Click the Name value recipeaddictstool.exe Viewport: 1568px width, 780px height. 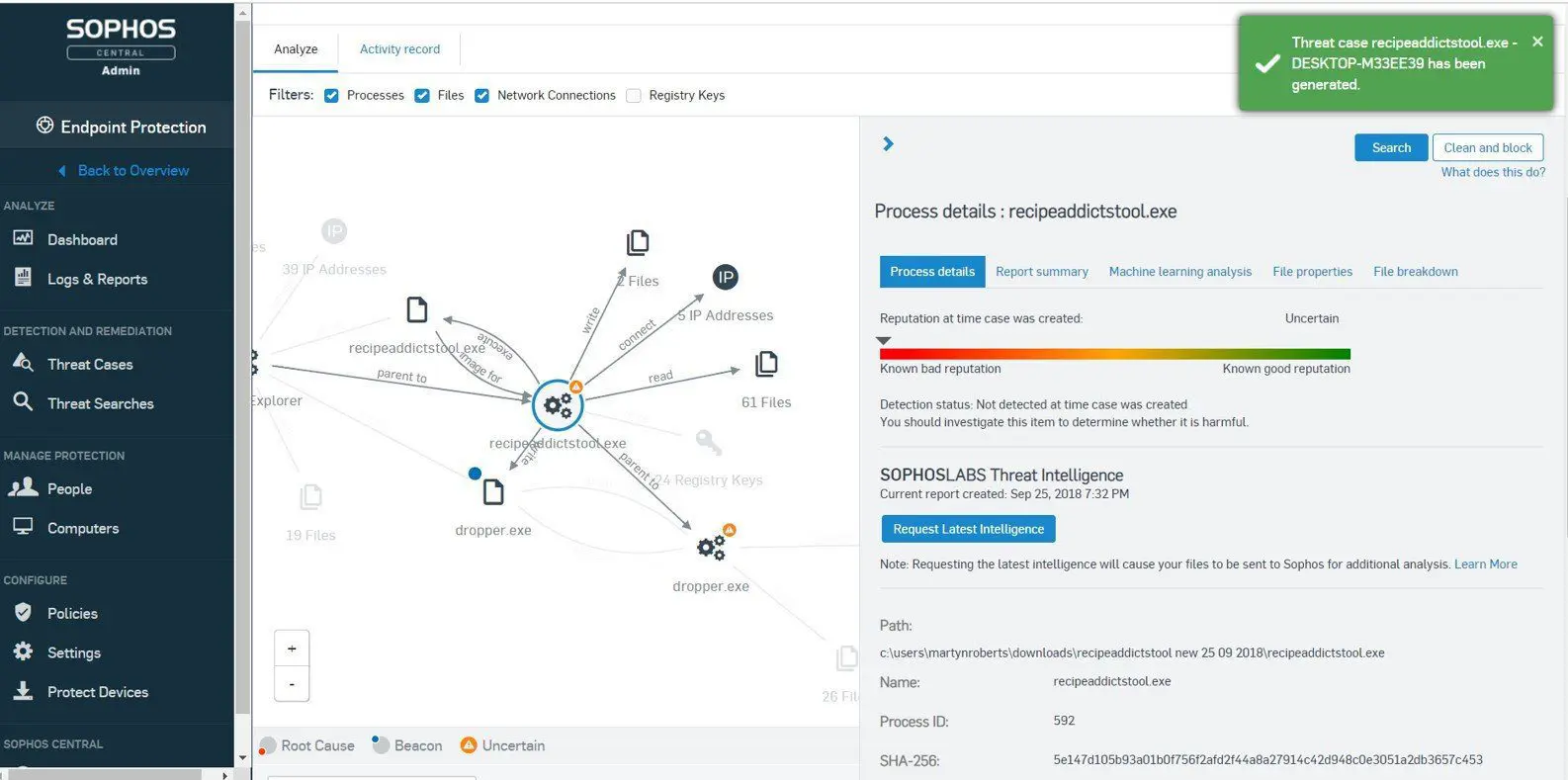tap(1111, 681)
